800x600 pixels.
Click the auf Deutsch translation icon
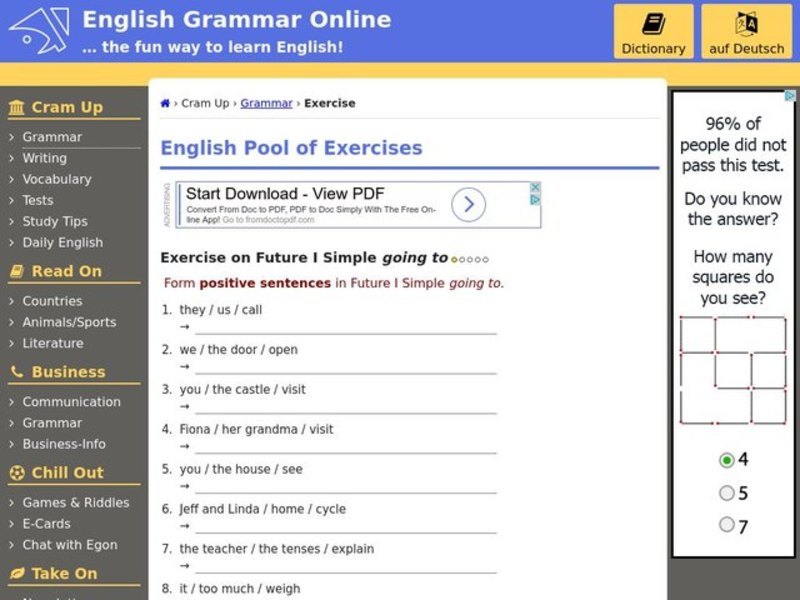click(746, 24)
